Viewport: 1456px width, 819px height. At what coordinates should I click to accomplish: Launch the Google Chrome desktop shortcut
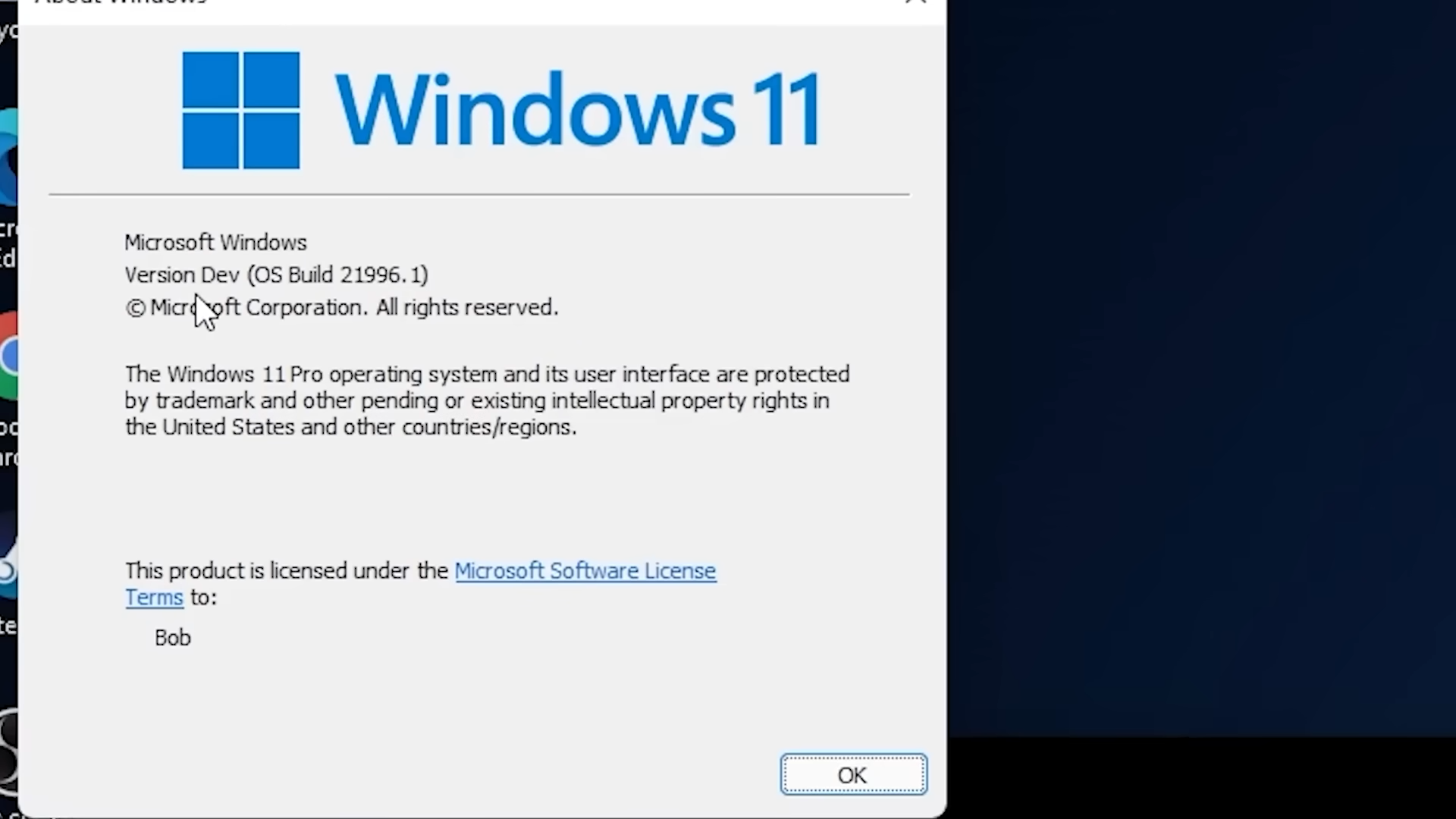[x=8, y=353]
